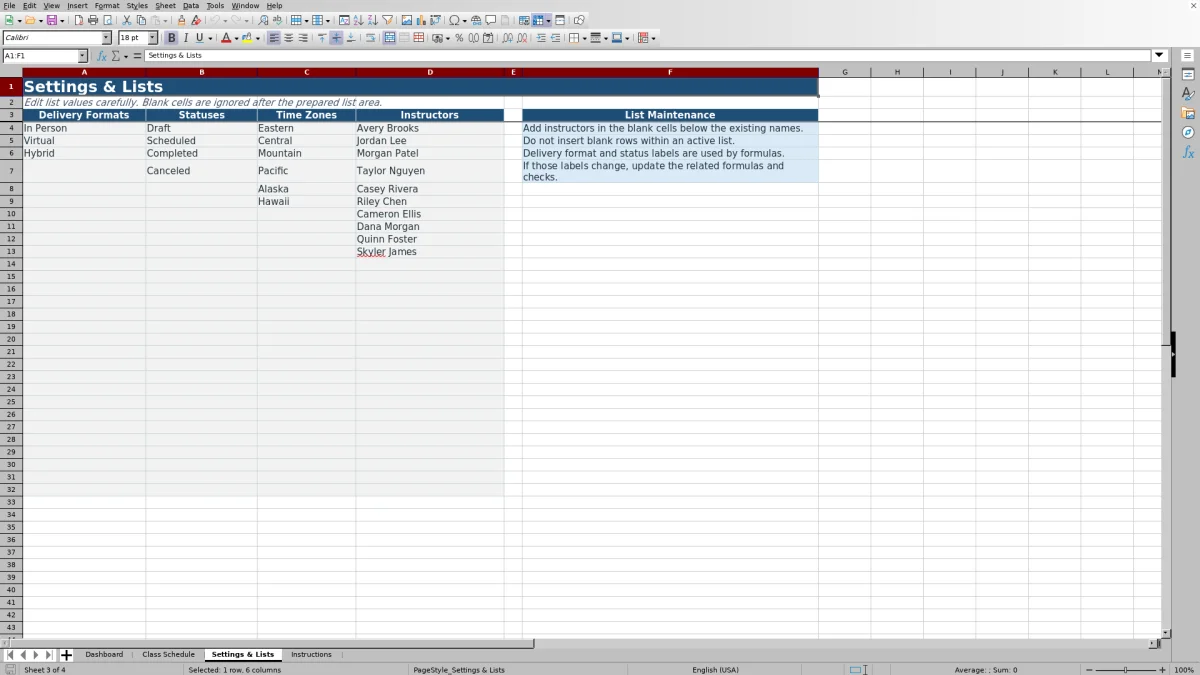The height and width of the screenshot is (675, 1200).
Task: Go to first sheet navigation arrow
Action: 10,655
